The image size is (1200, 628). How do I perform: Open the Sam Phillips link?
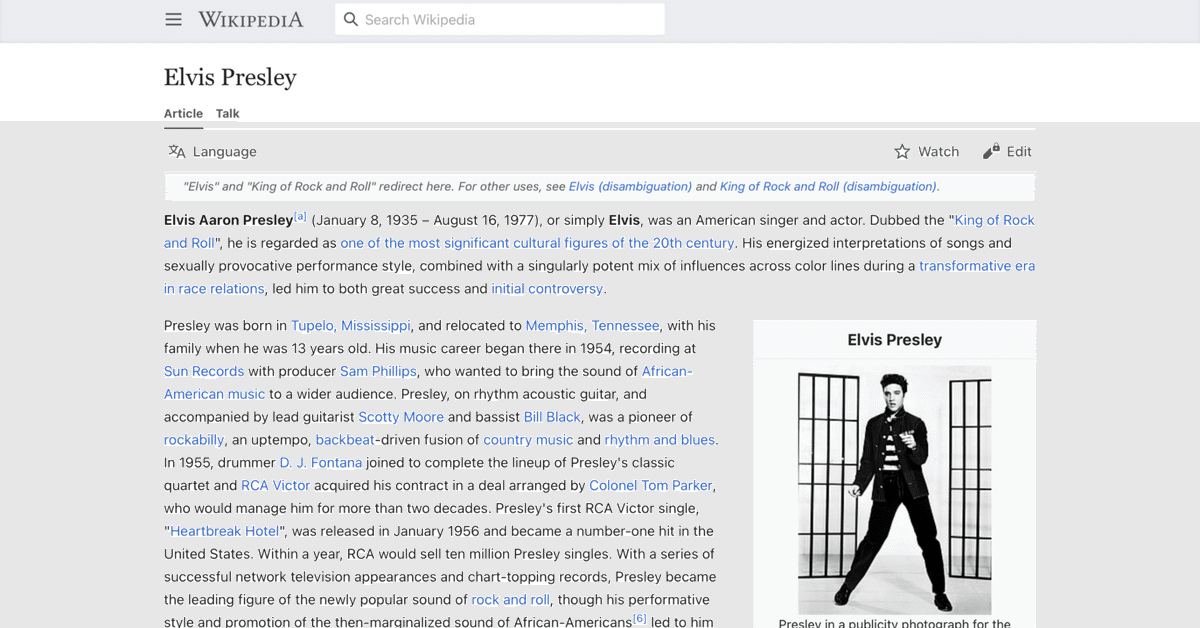pyautogui.click(x=378, y=371)
